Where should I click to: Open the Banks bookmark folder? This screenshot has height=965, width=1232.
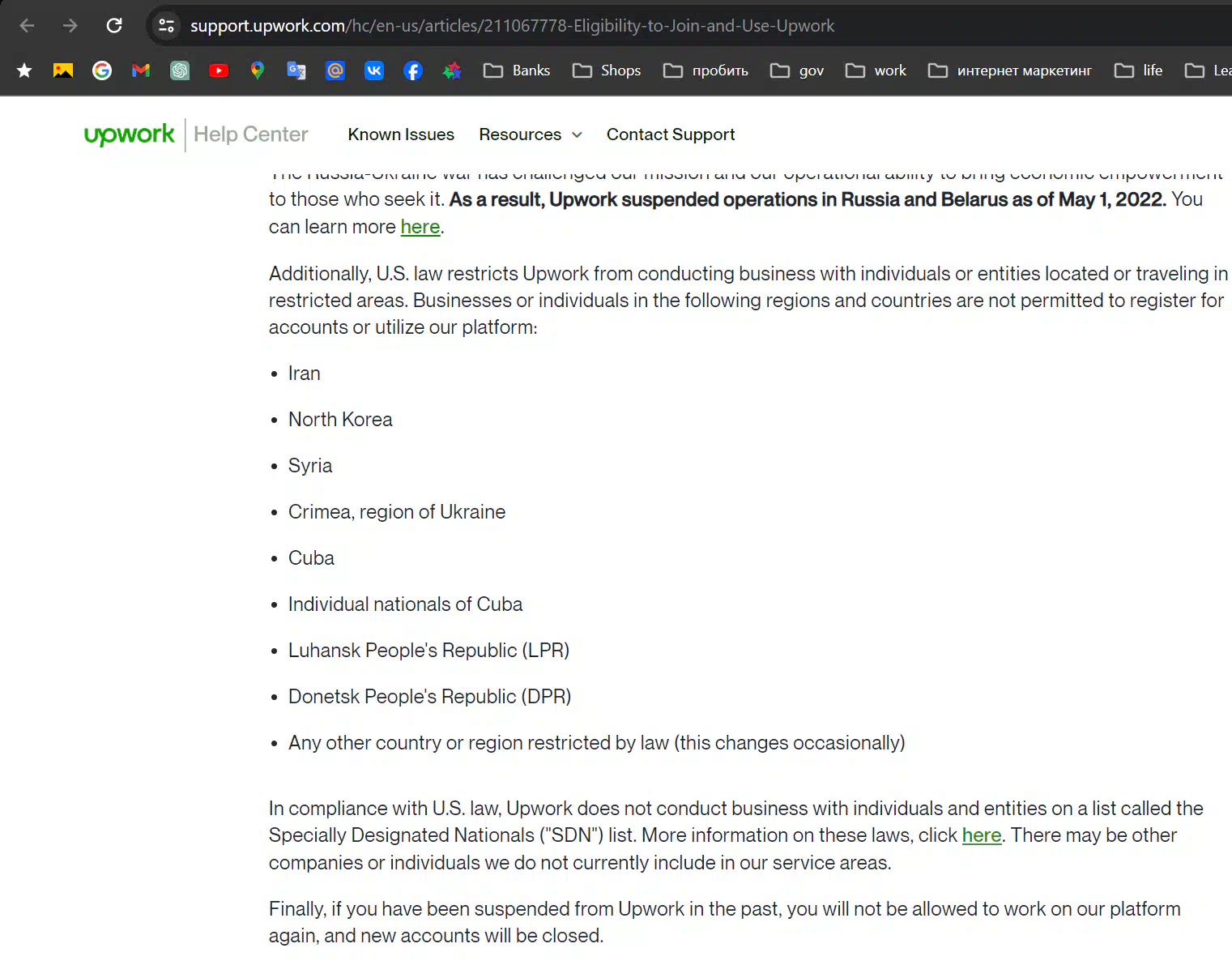pos(517,70)
